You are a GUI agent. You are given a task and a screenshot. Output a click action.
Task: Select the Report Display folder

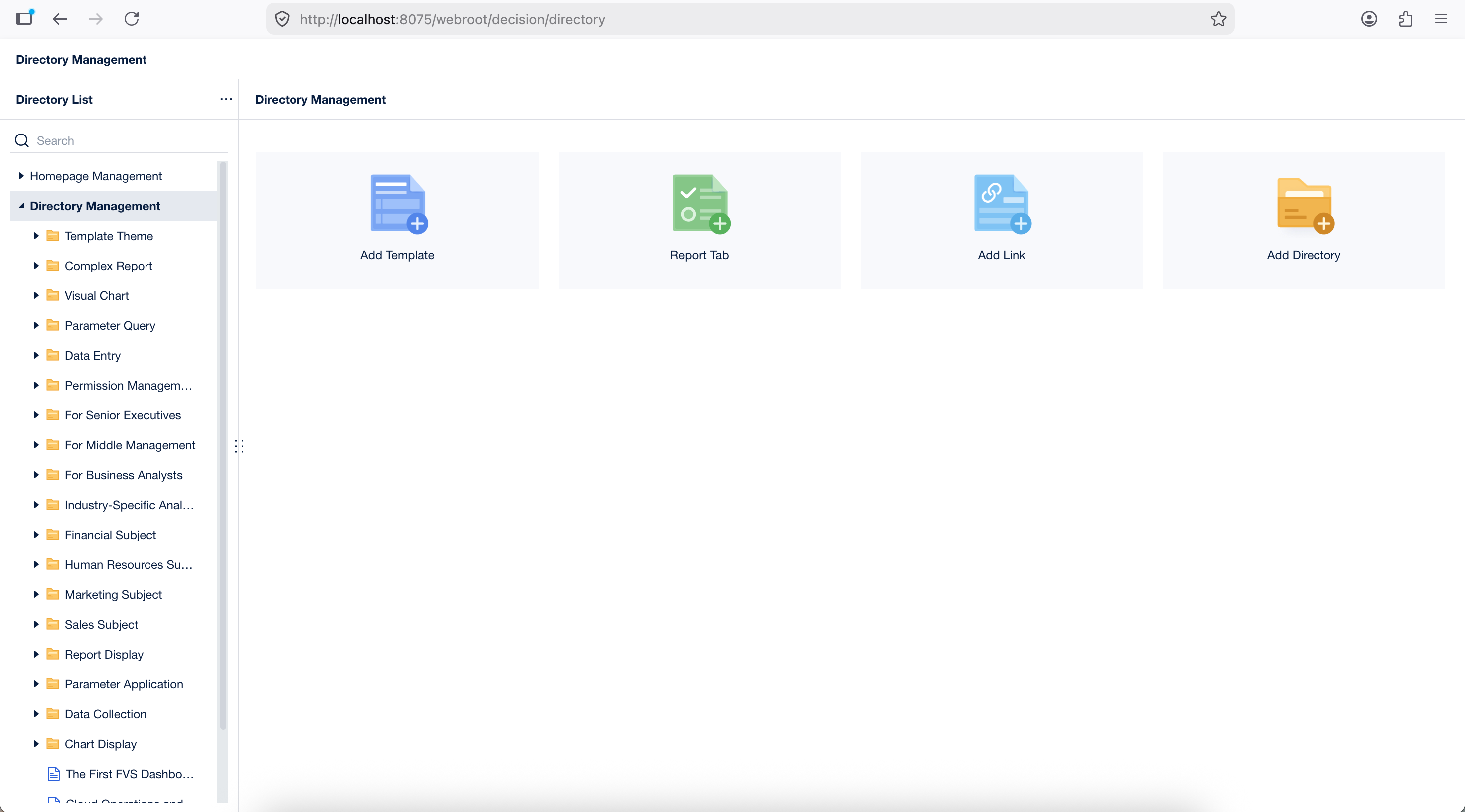(x=114, y=654)
